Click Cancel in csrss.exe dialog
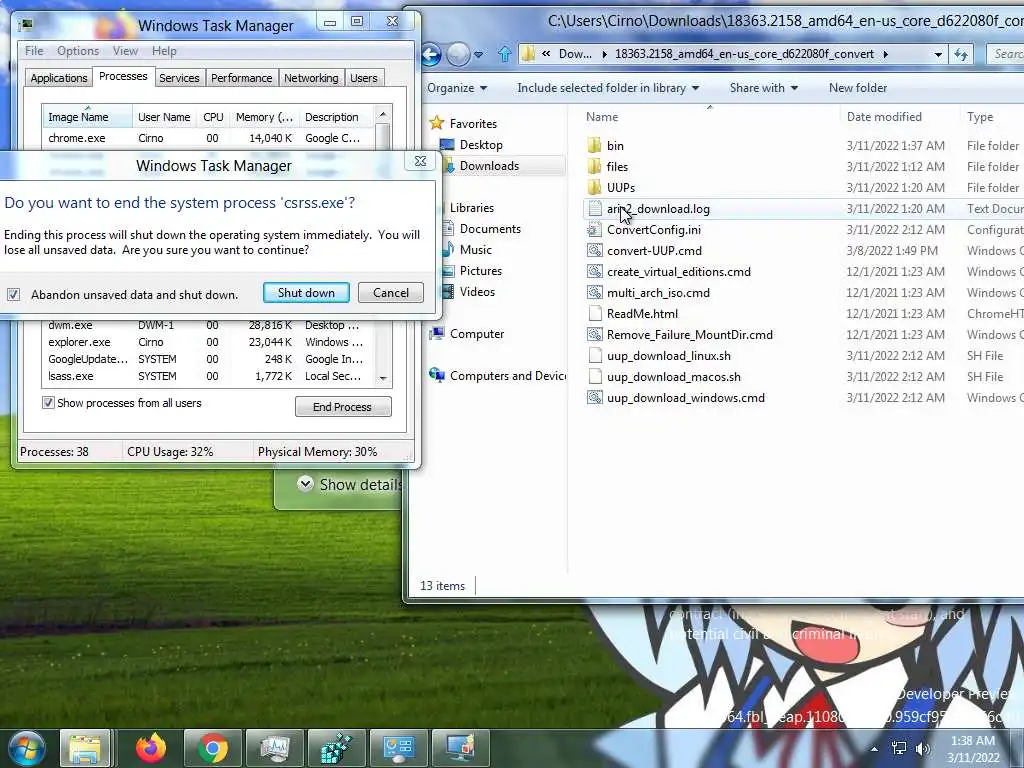The image size is (1024, 768). click(391, 293)
